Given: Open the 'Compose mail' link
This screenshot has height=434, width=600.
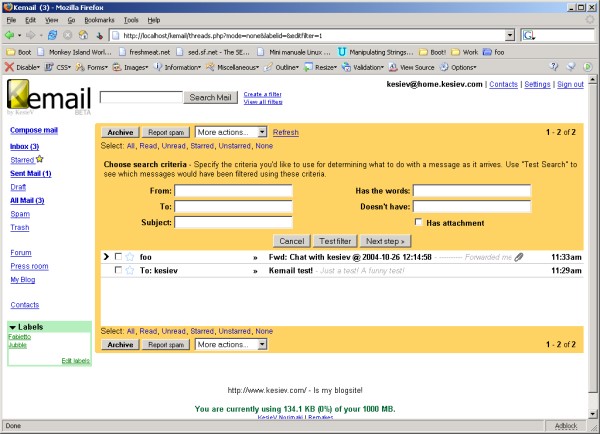Looking at the screenshot, I should (34, 130).
